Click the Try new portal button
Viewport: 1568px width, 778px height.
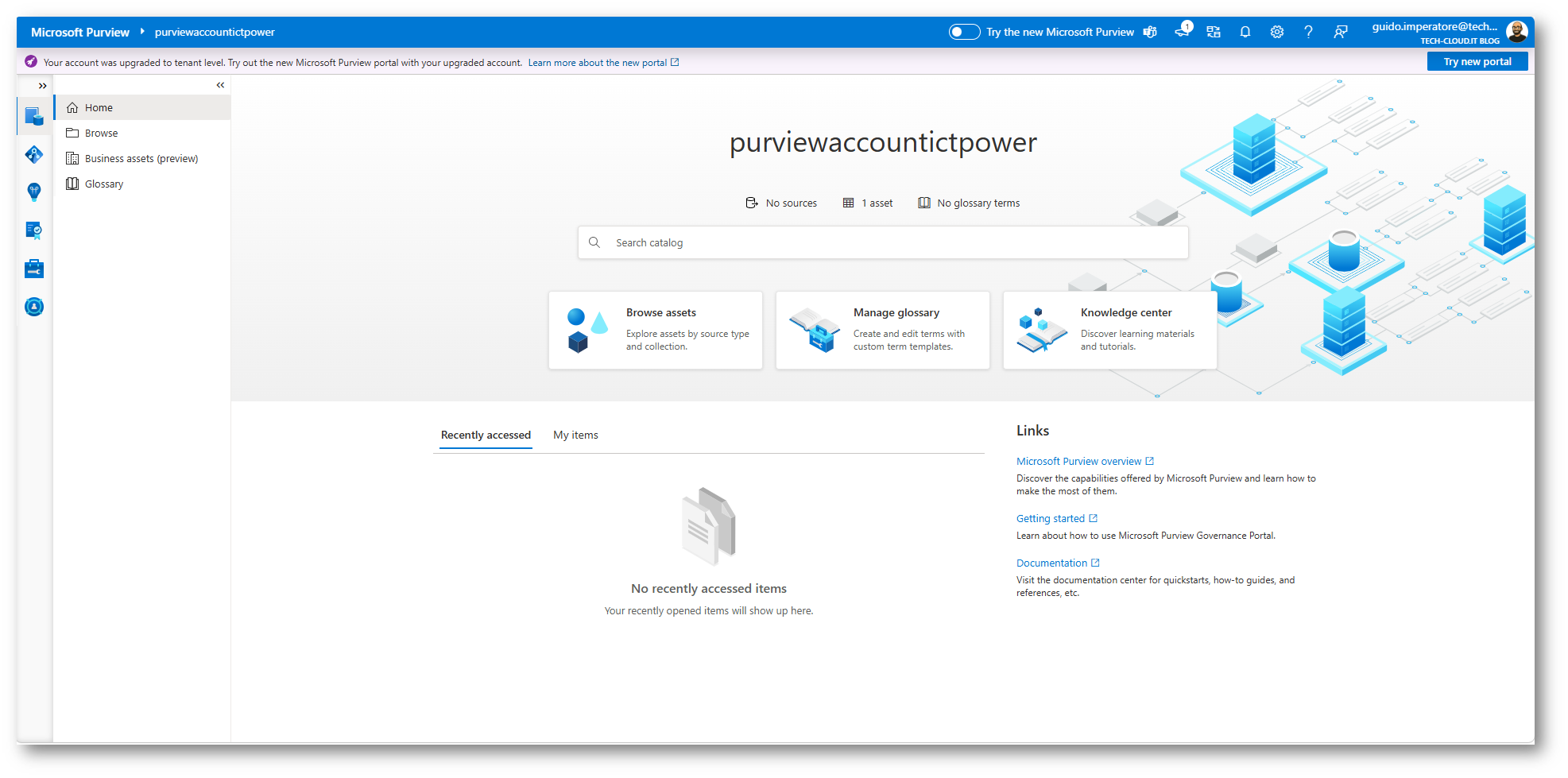point(1477,62)
